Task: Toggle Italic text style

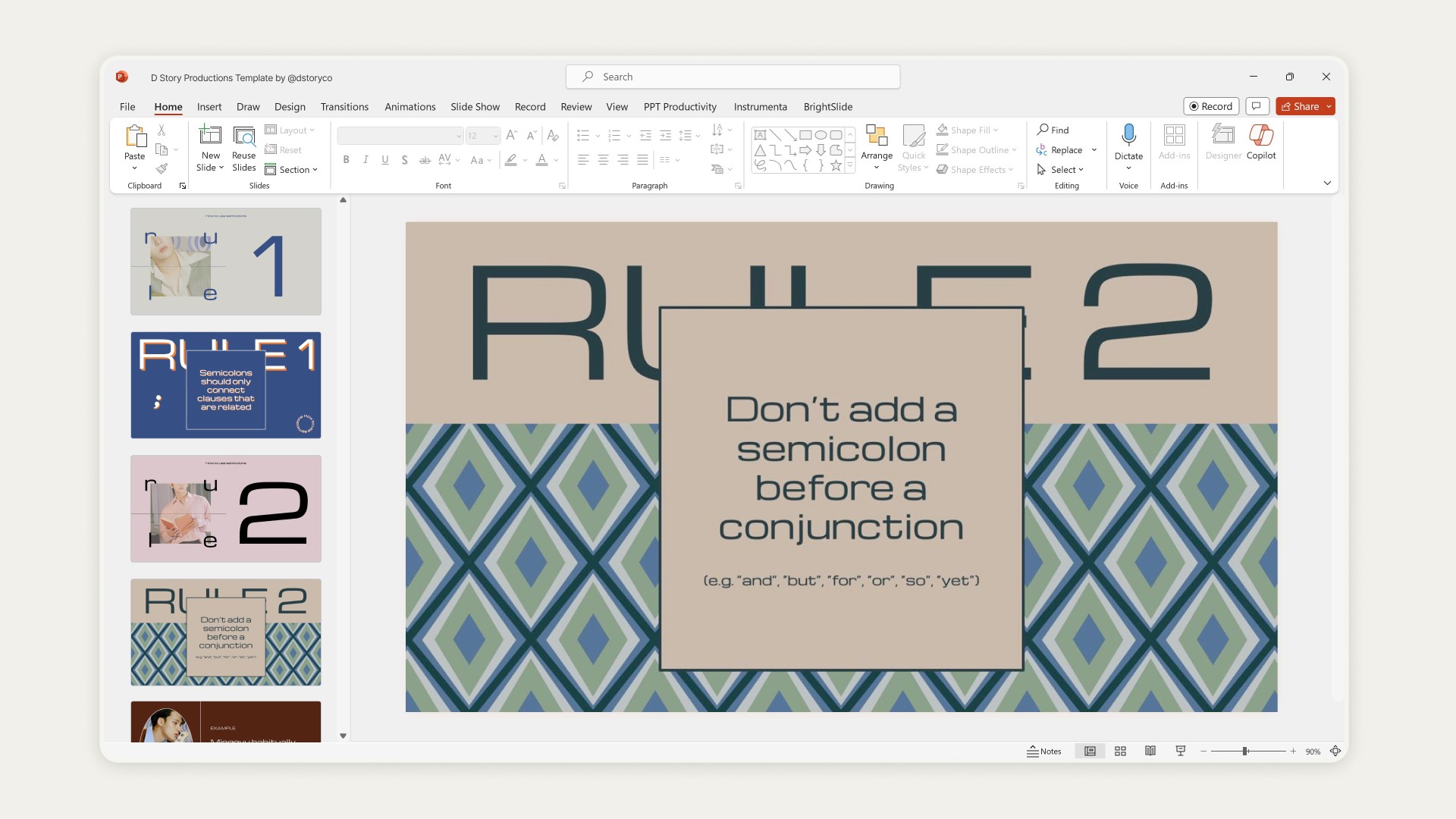Action: click(x=366, y=160)
